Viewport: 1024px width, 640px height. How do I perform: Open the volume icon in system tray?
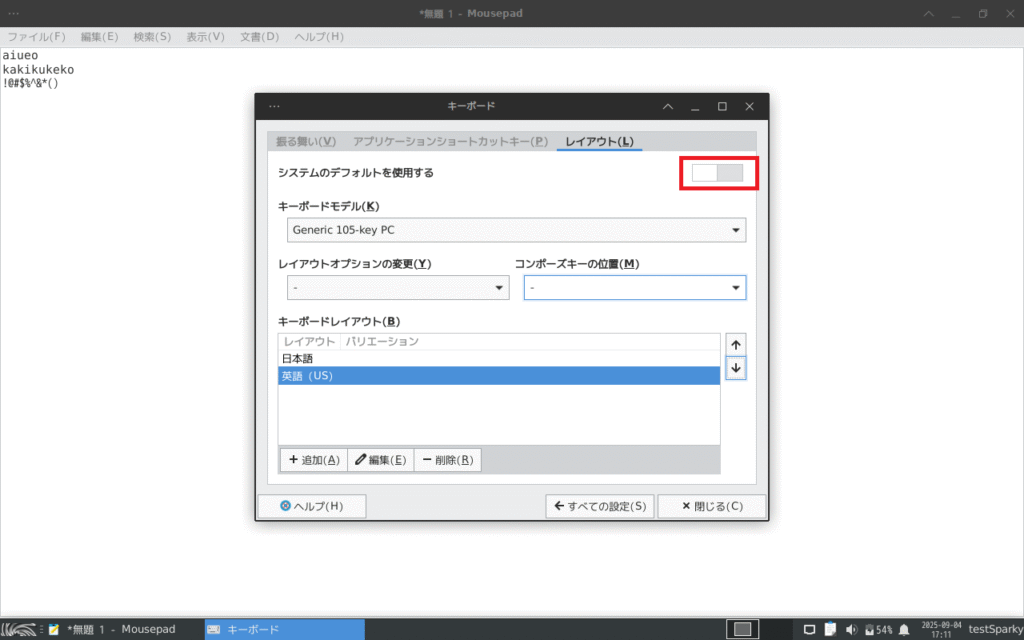pyautogui.click(x=851, y=629)
